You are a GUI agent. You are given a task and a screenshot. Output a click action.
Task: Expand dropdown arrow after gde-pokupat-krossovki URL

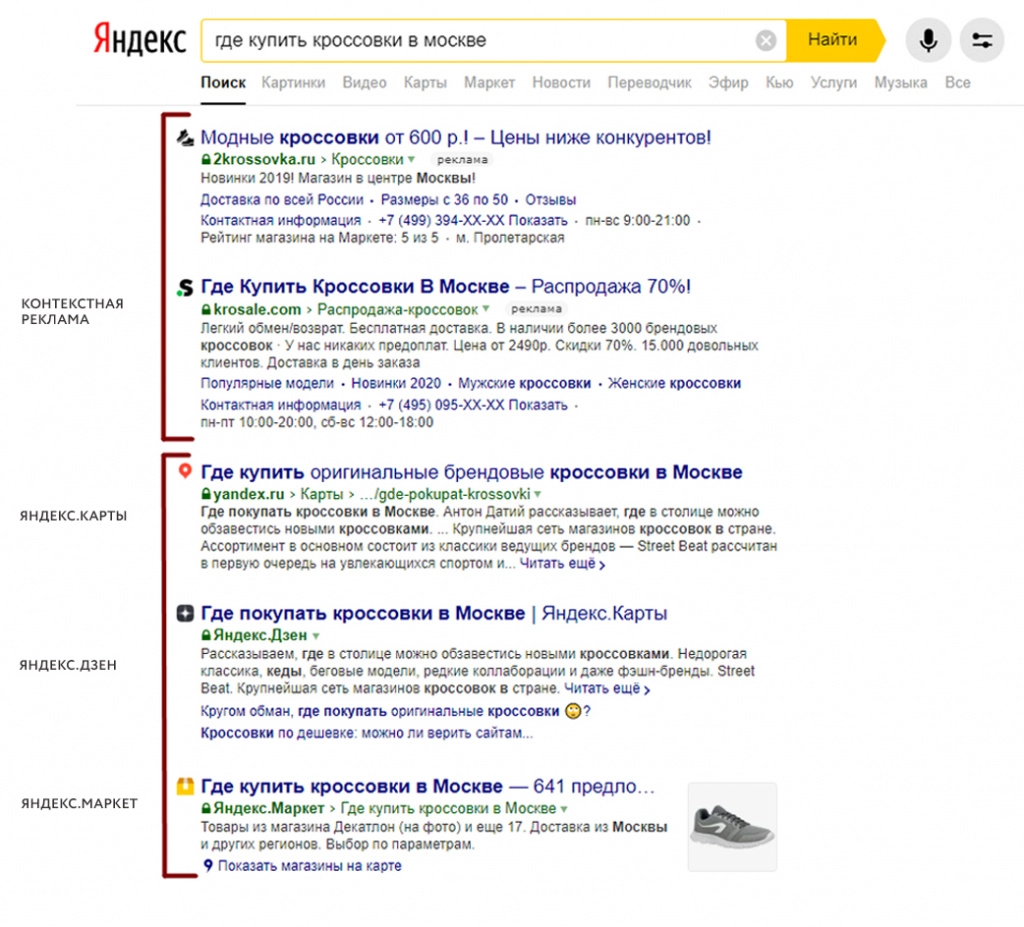[537, 494]
